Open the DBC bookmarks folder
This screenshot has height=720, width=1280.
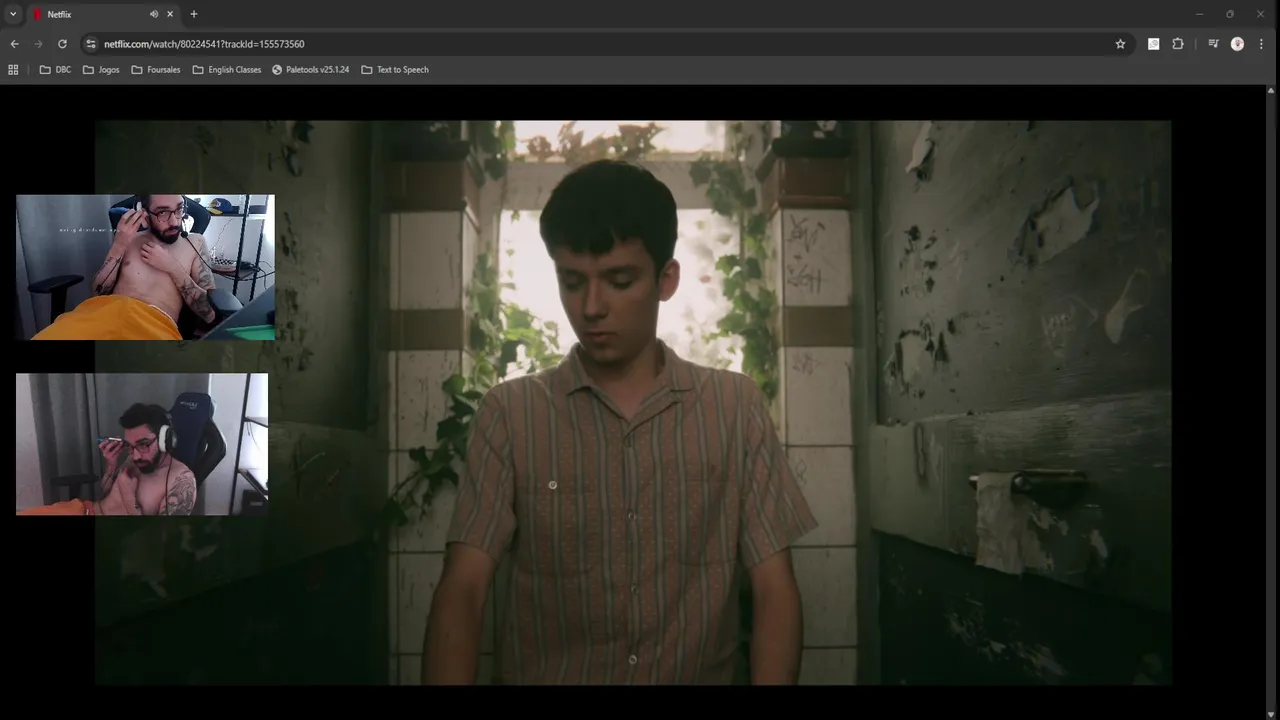55,70
